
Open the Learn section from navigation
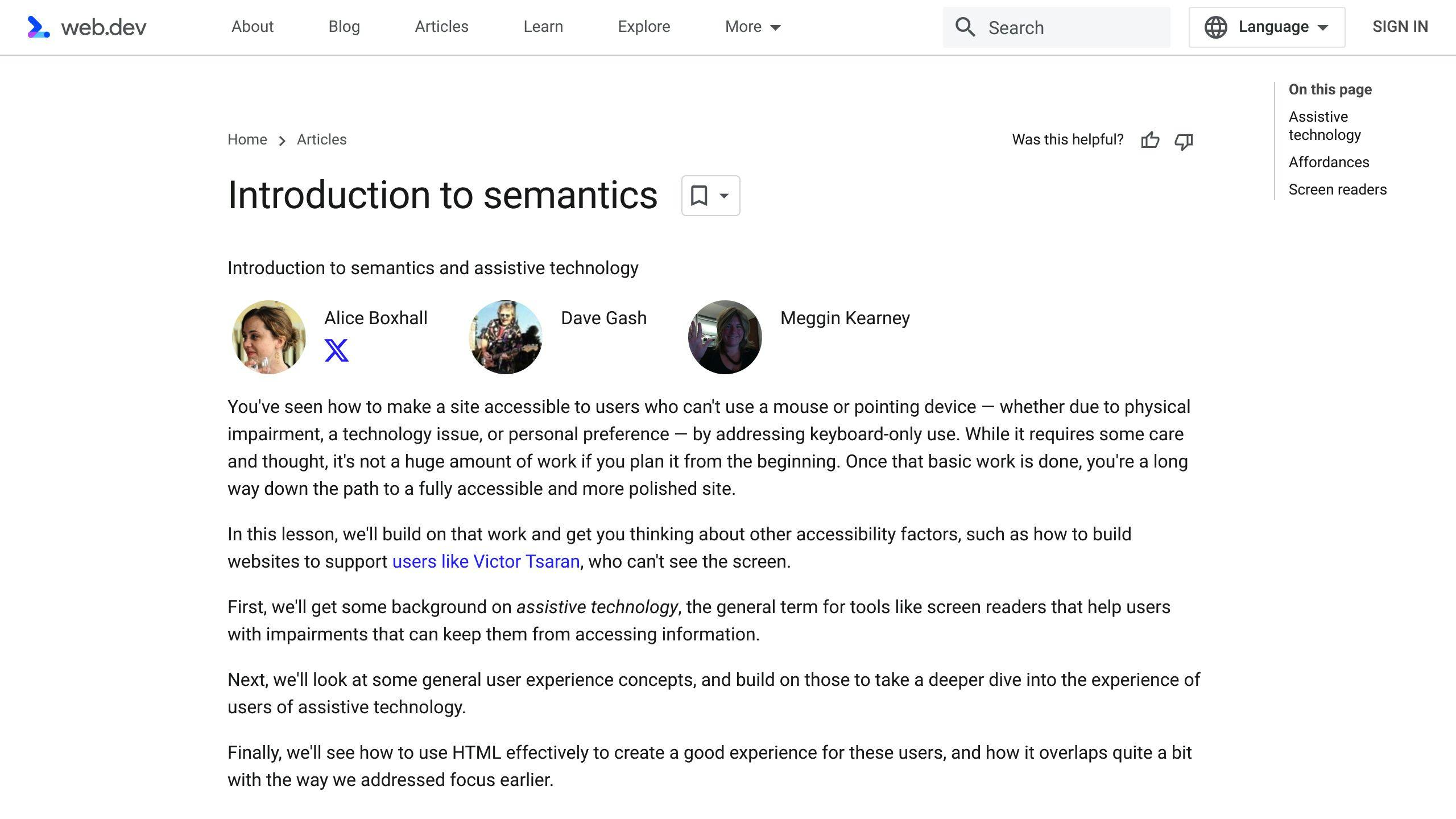(543, 27)
